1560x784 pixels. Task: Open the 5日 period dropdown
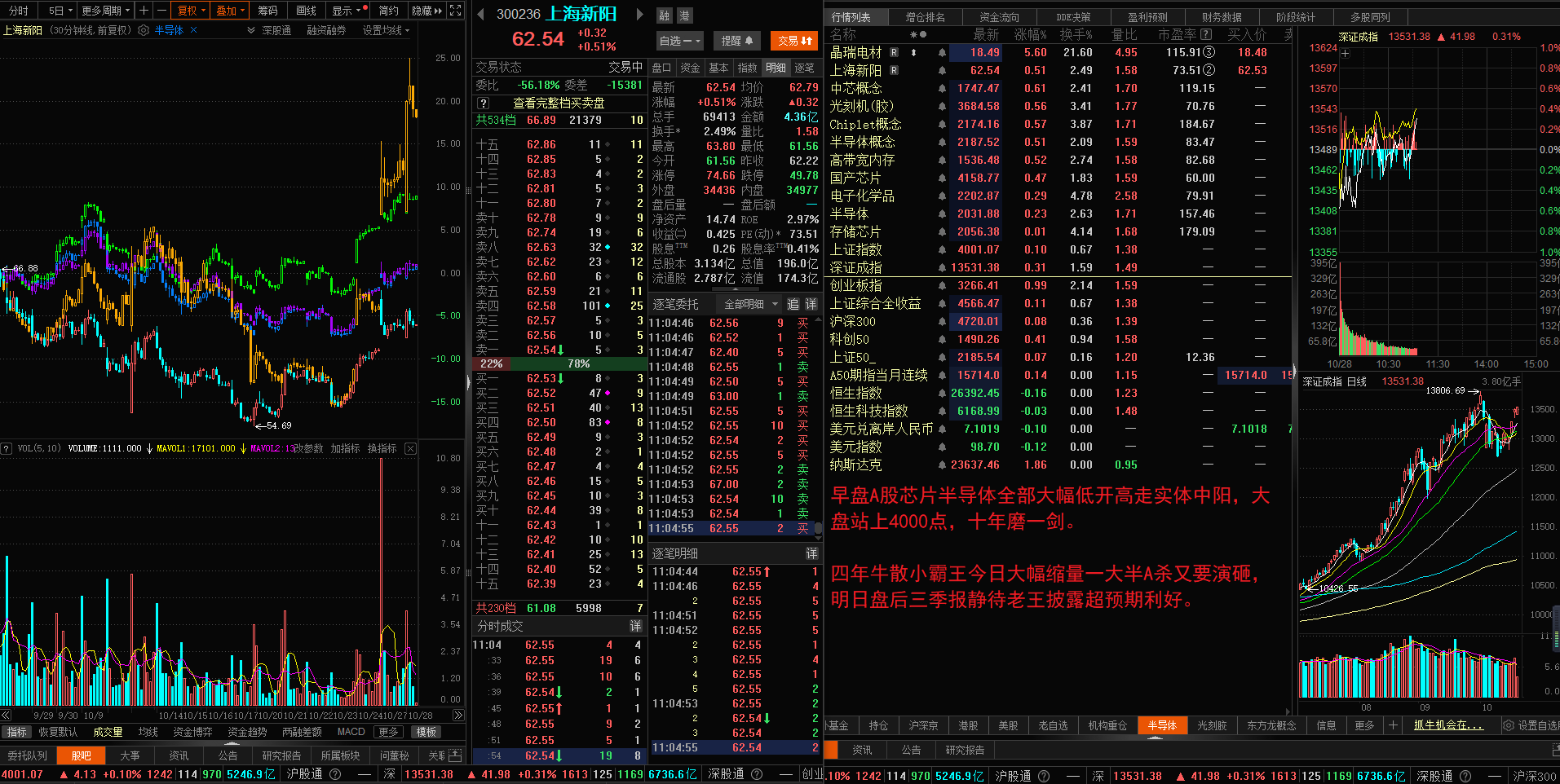click(60, 11)
